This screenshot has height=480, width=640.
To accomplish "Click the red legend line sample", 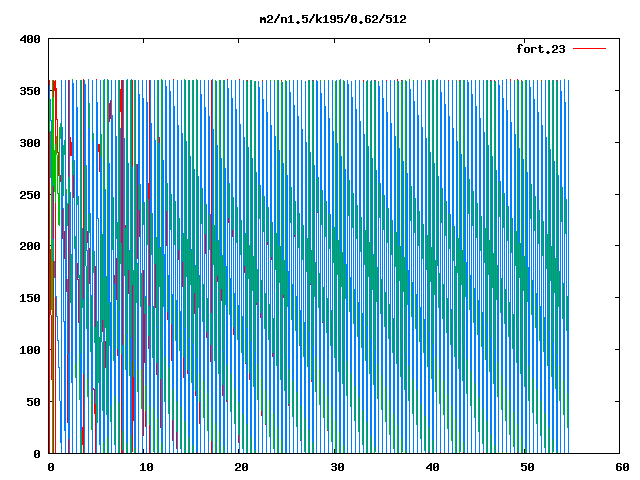I will pos(589,49).
